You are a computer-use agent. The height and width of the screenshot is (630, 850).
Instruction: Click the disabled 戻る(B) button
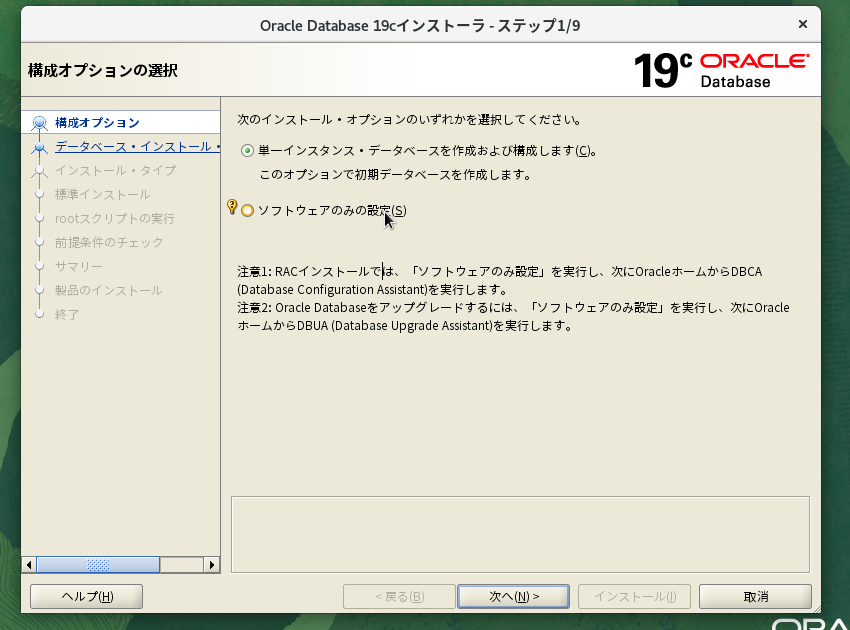coord(399,596)
